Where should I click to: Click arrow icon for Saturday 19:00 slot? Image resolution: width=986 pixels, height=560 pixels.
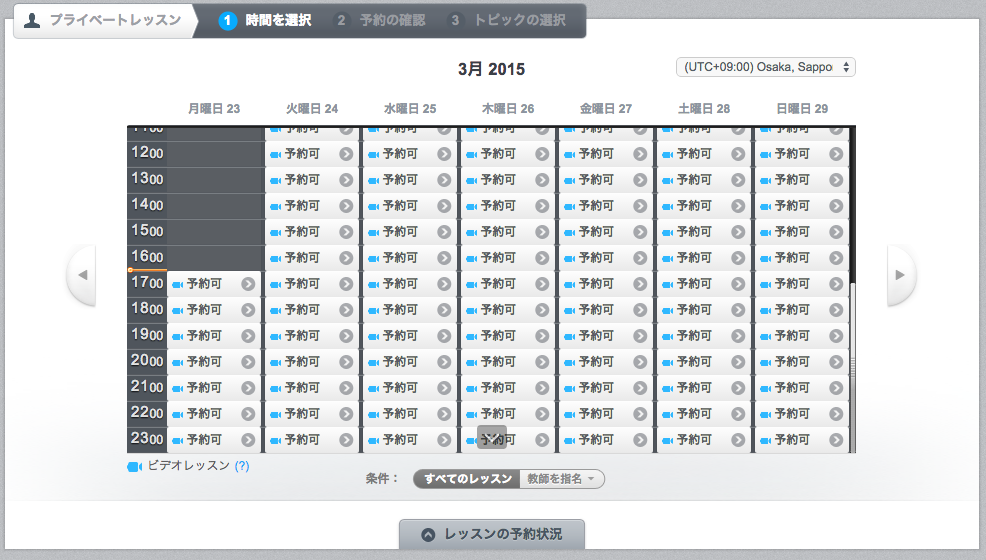click(x=738, y=336)
